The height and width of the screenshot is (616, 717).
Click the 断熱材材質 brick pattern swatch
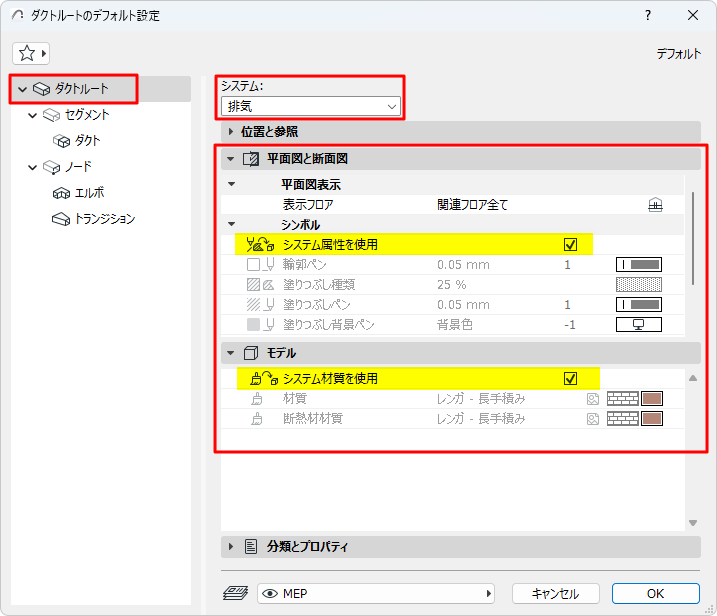tap(622, 419)
